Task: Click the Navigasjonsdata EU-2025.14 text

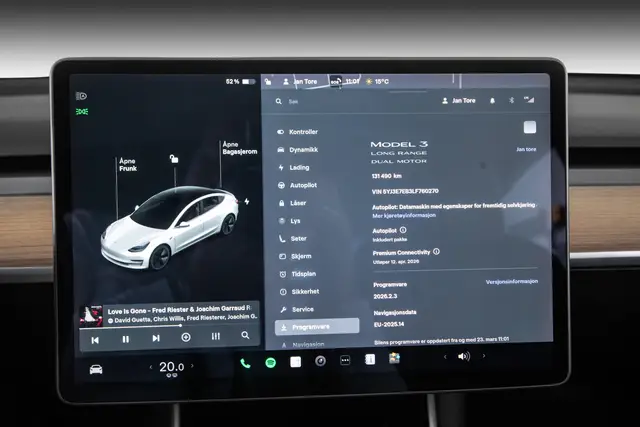Action: (389, 324)
